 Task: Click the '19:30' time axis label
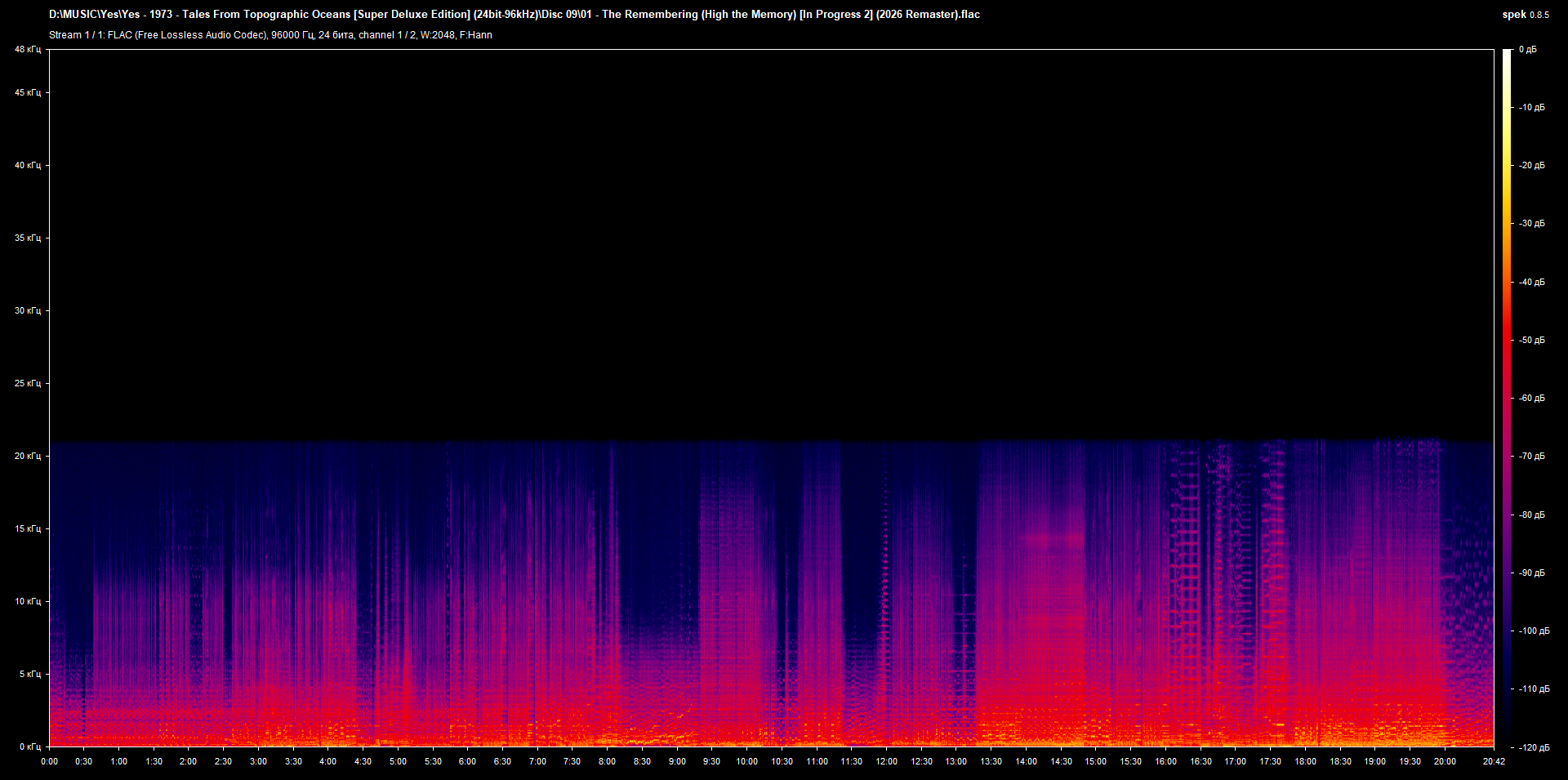[1410, 761]
